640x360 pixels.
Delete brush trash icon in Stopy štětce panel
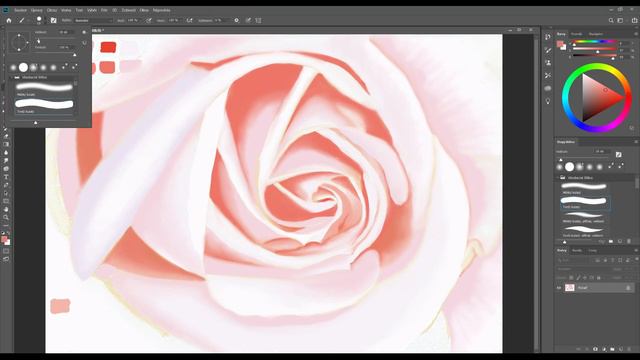click(x=629, y=241)
